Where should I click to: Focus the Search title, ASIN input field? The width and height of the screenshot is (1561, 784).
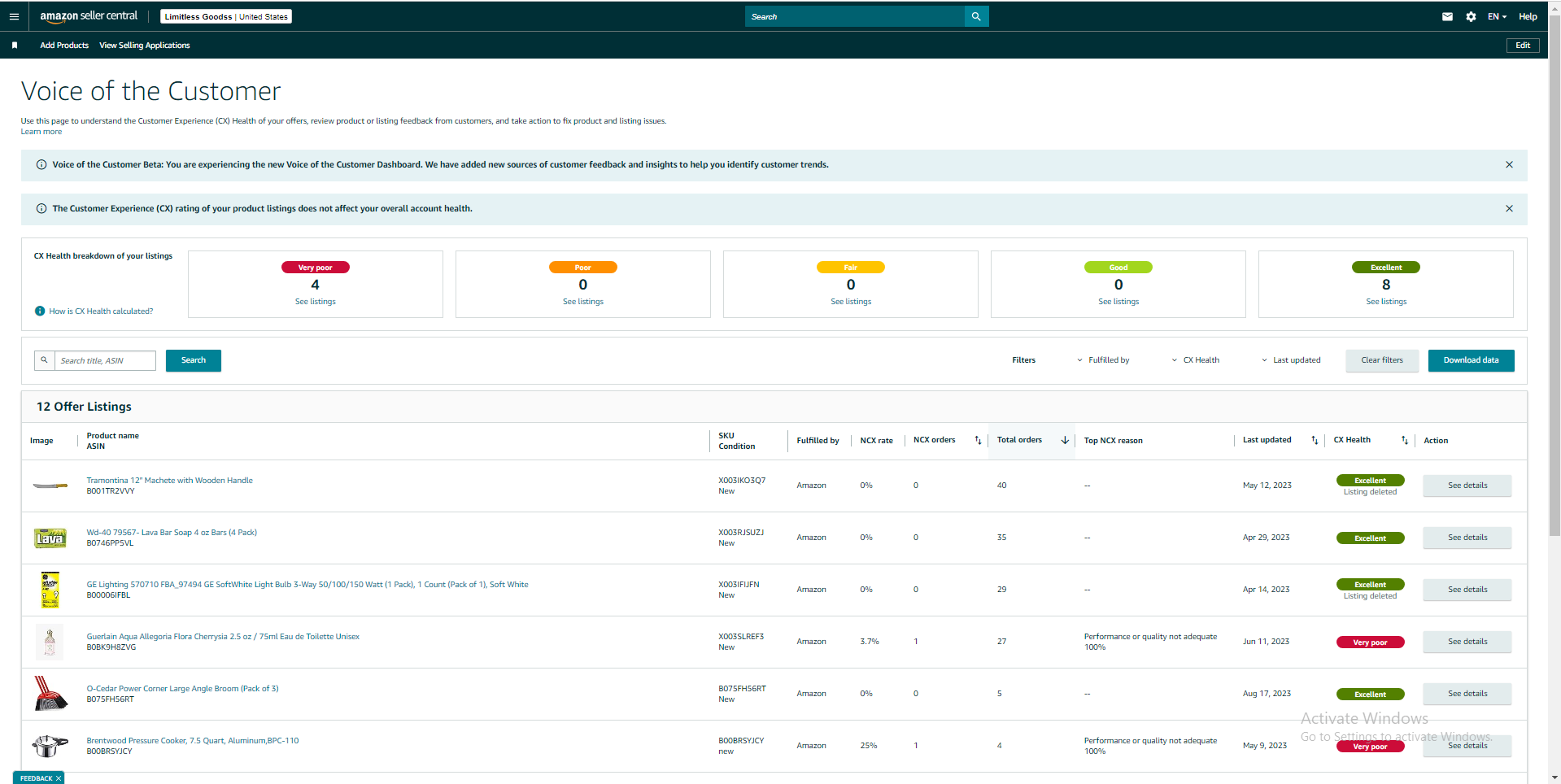pos(105,360)
